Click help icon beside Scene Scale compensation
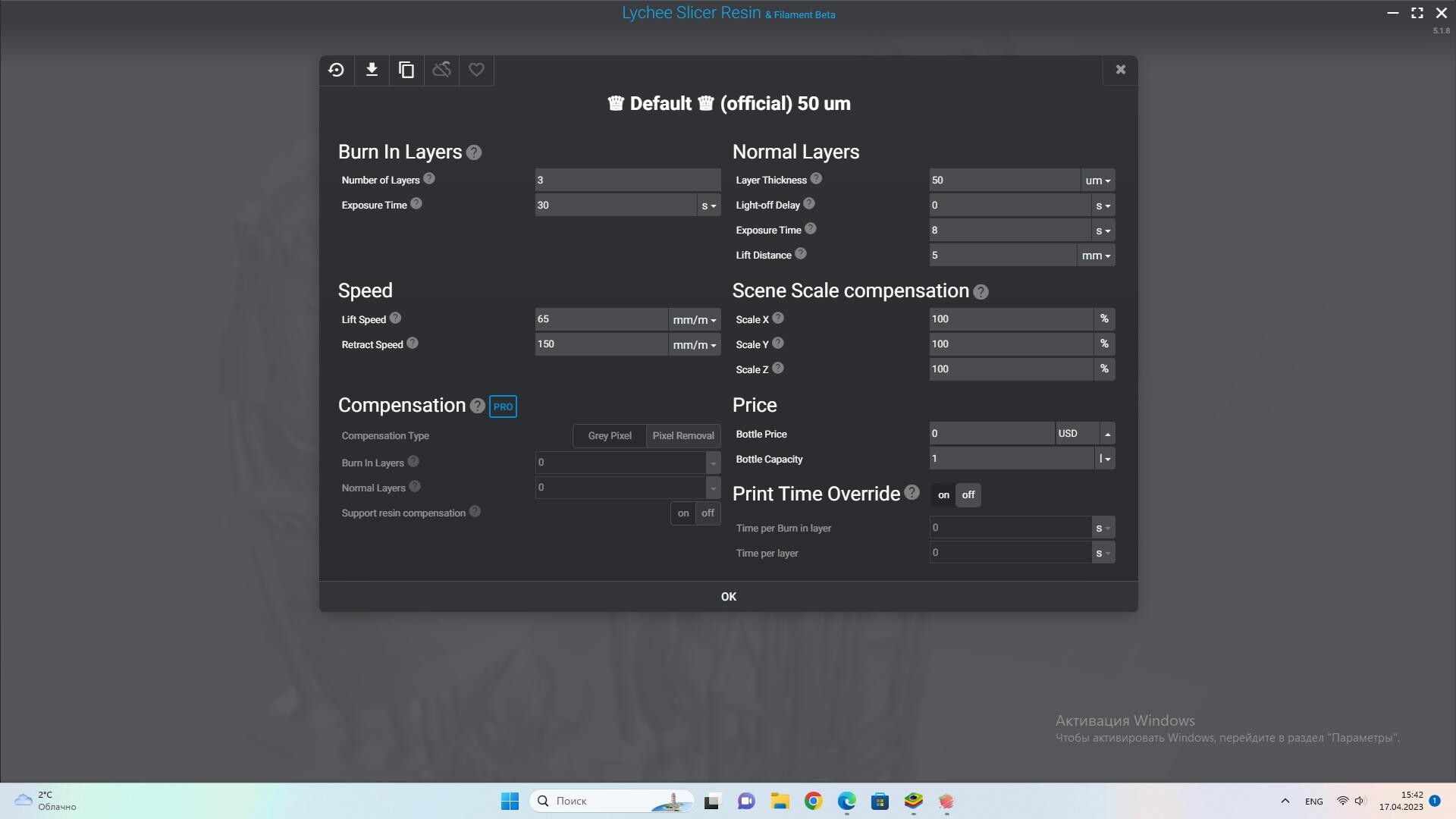Image resolution: width=1456 pixels, height=819 pixels. tap(981, 292)
